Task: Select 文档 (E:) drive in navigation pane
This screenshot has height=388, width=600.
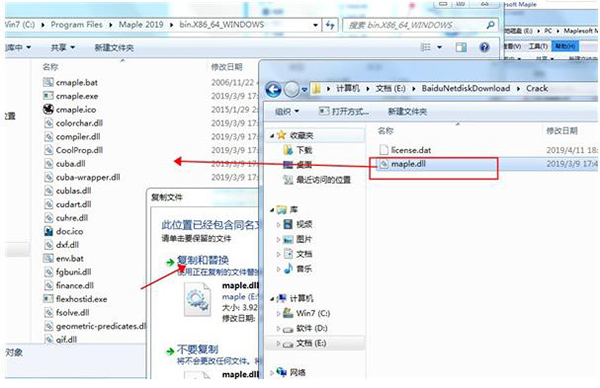Action: (311, 343)
